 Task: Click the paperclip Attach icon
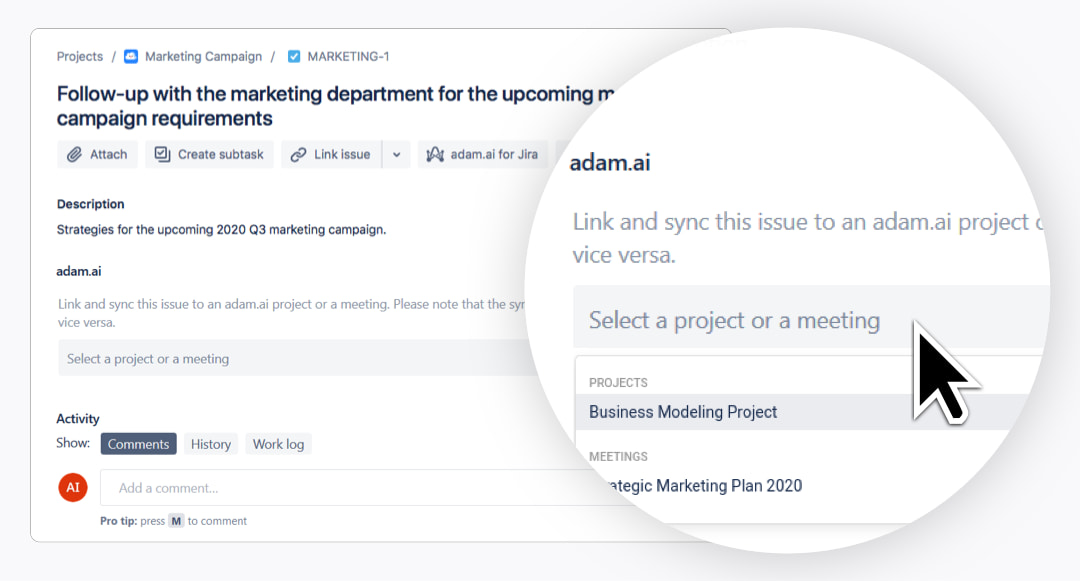click(x=74, y=154)
